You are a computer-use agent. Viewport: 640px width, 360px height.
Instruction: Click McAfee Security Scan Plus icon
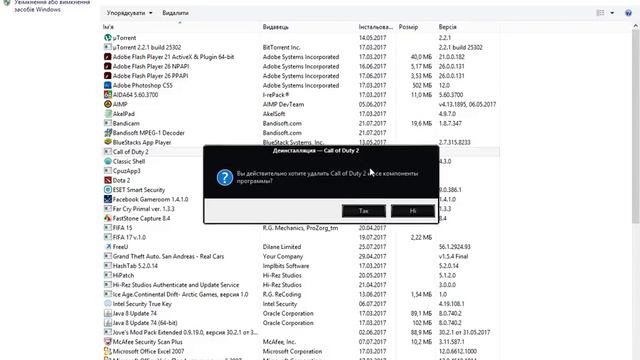click(108, 342)
